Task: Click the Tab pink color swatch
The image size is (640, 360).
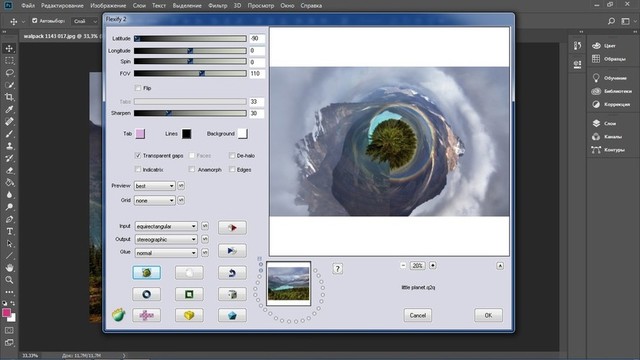Action: (x=140, y=133)
